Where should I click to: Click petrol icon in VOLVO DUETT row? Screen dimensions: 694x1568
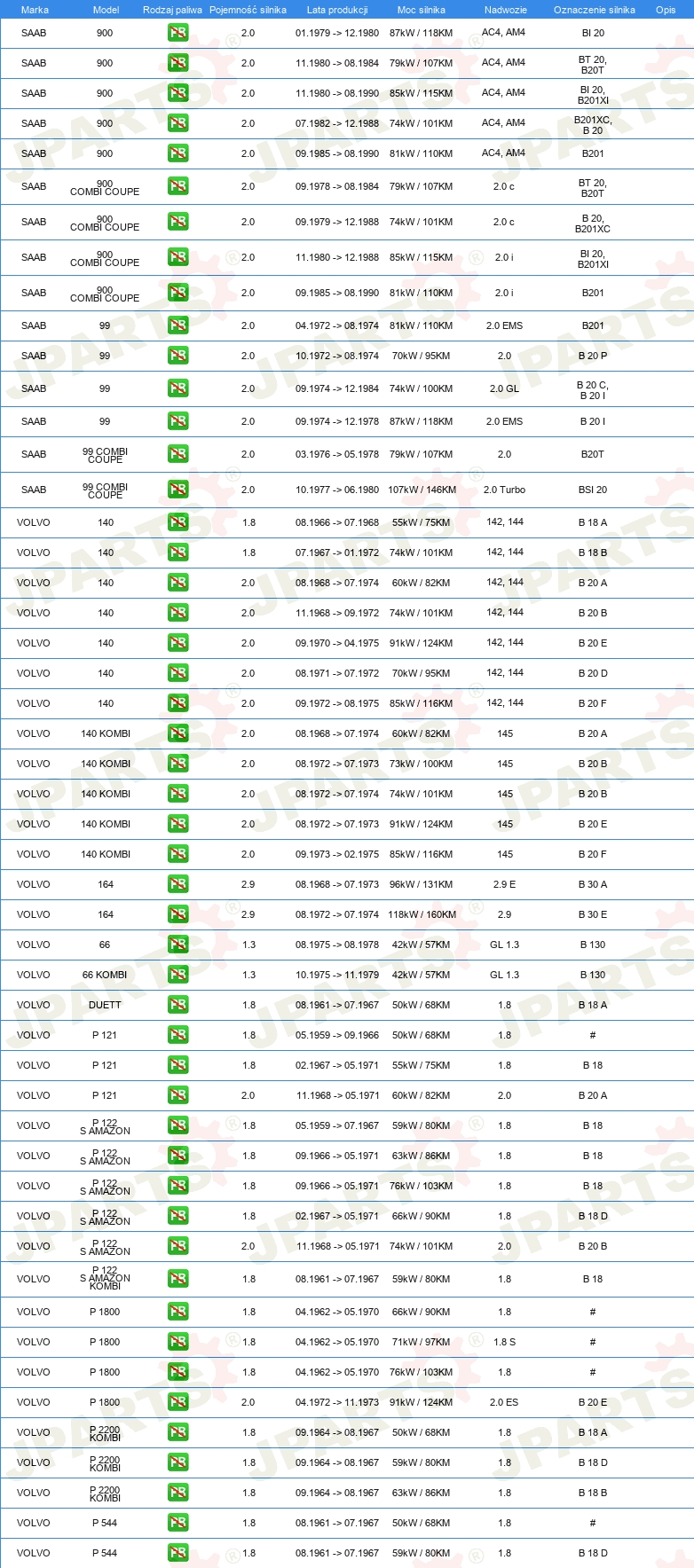178,1005
